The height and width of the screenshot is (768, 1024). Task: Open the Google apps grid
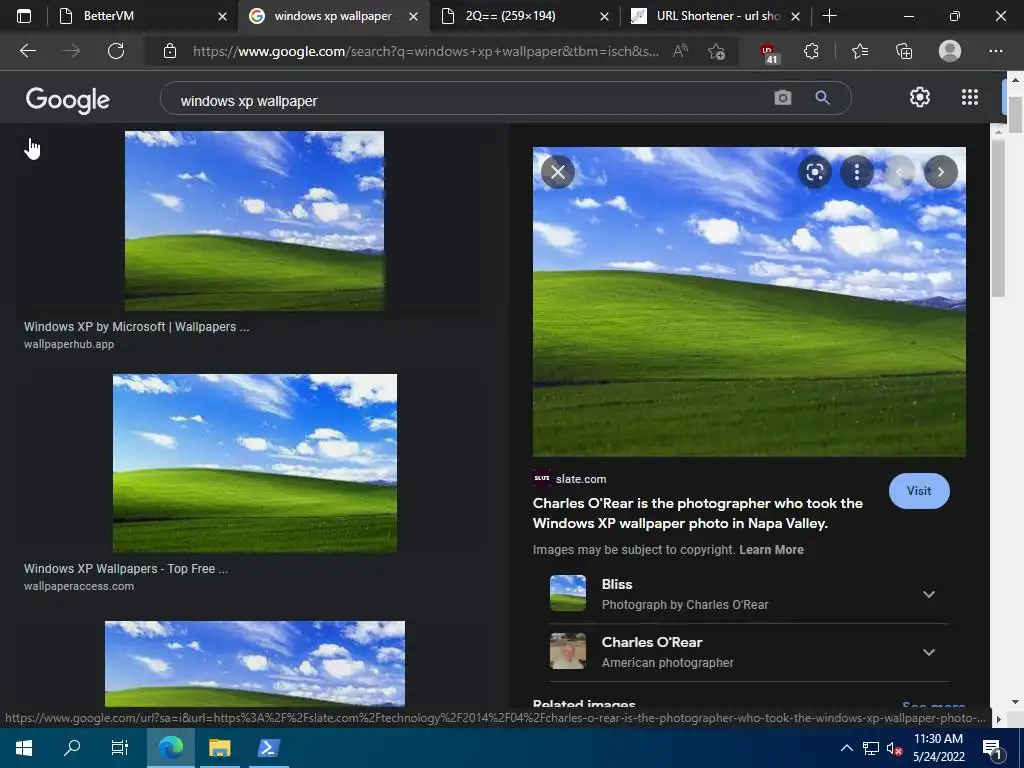coord(970,97)
